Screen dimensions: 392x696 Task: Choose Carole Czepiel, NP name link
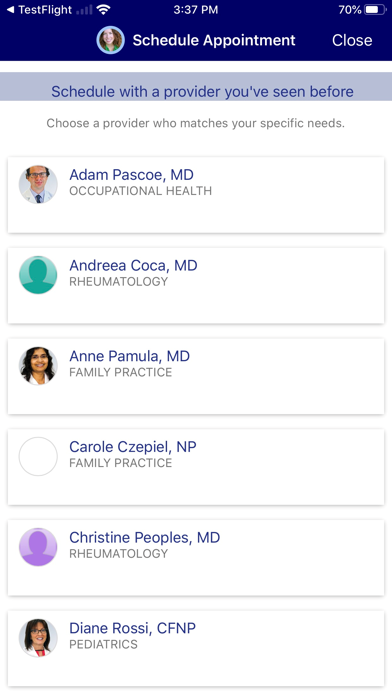click(x=133, y=447)
